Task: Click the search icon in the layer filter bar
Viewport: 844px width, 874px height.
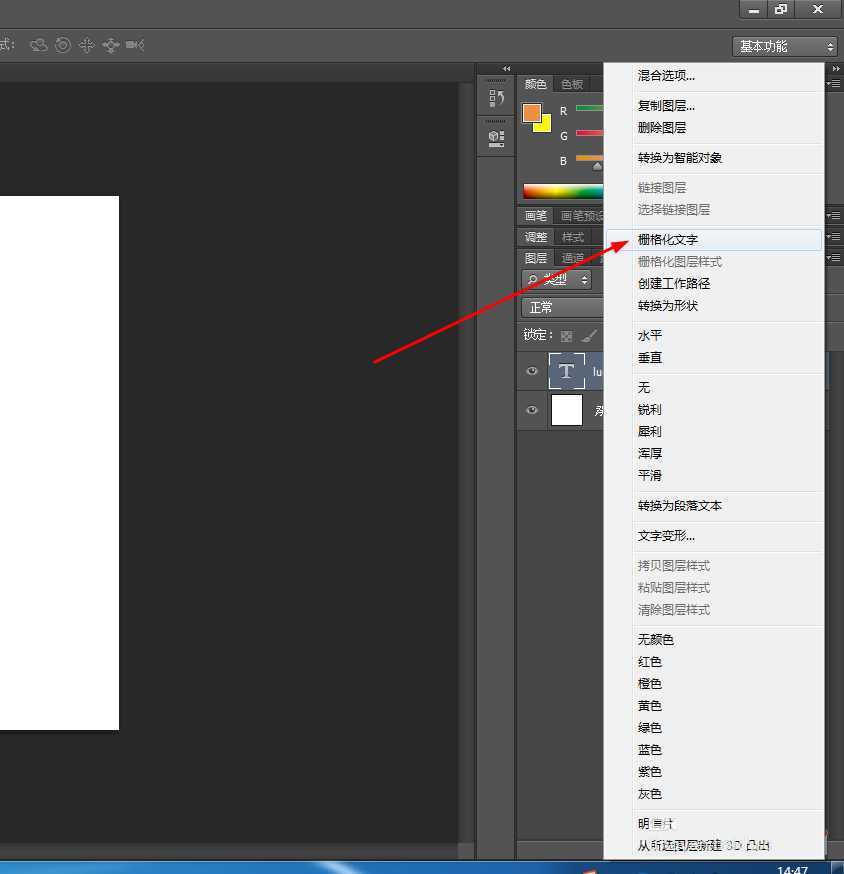Action: [533, 280]
